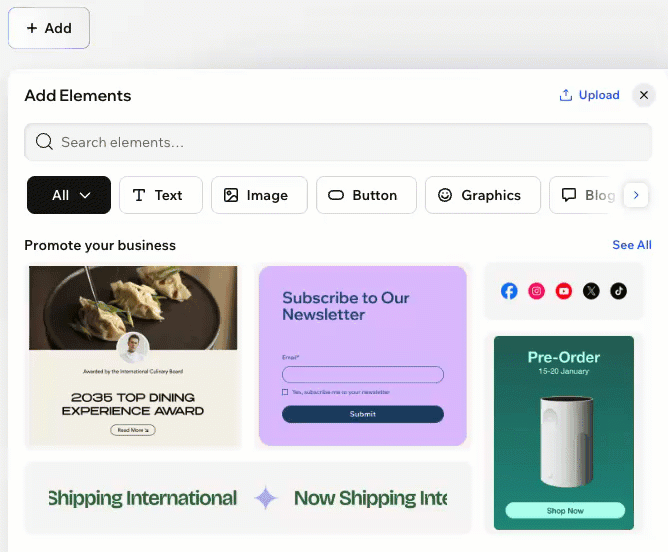Image resolution: width=668 pixels, height=552 pixels.
Task: Select the Now Shipping International ticker banner
Action: coord(248,498)
